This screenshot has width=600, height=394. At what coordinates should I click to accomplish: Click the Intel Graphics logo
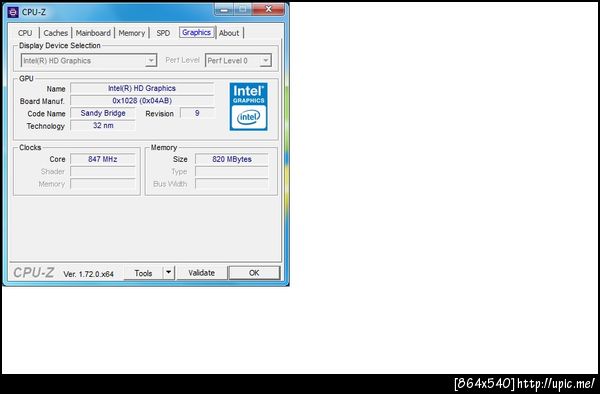249,107
